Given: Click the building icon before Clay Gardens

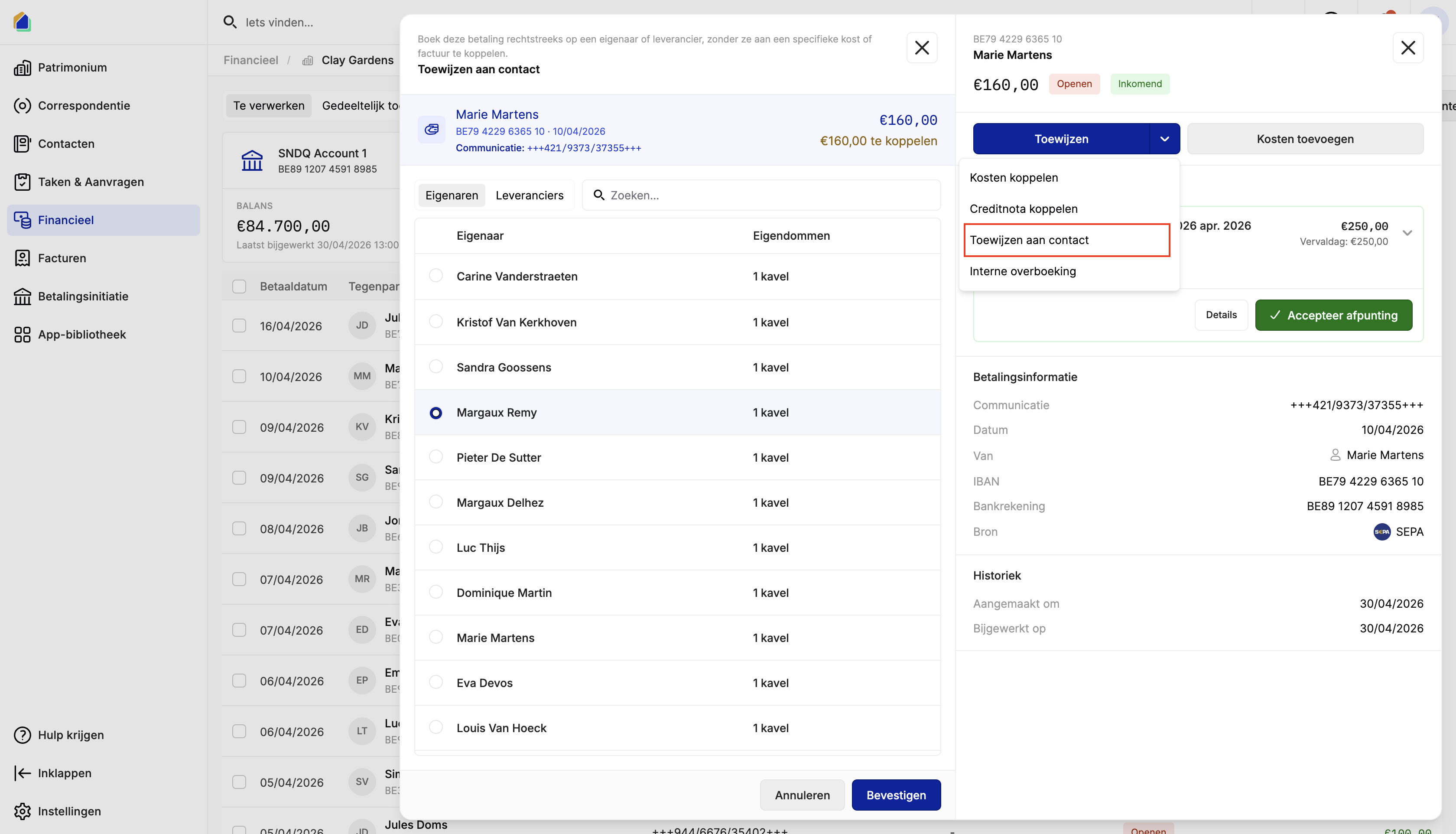Looking at the screenshot, I should coord(308,61).
